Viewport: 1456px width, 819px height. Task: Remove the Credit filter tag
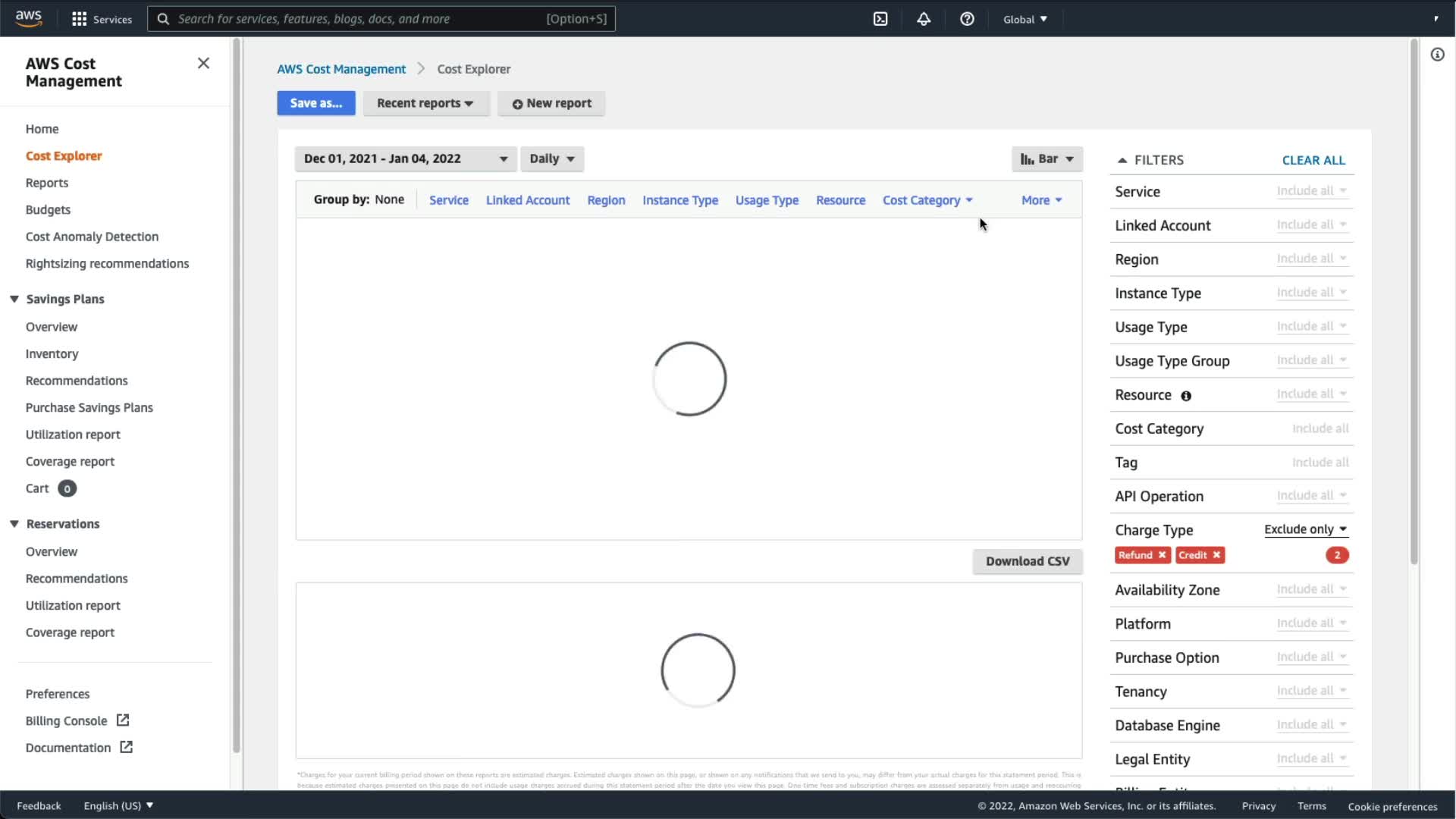[1216, 555]
